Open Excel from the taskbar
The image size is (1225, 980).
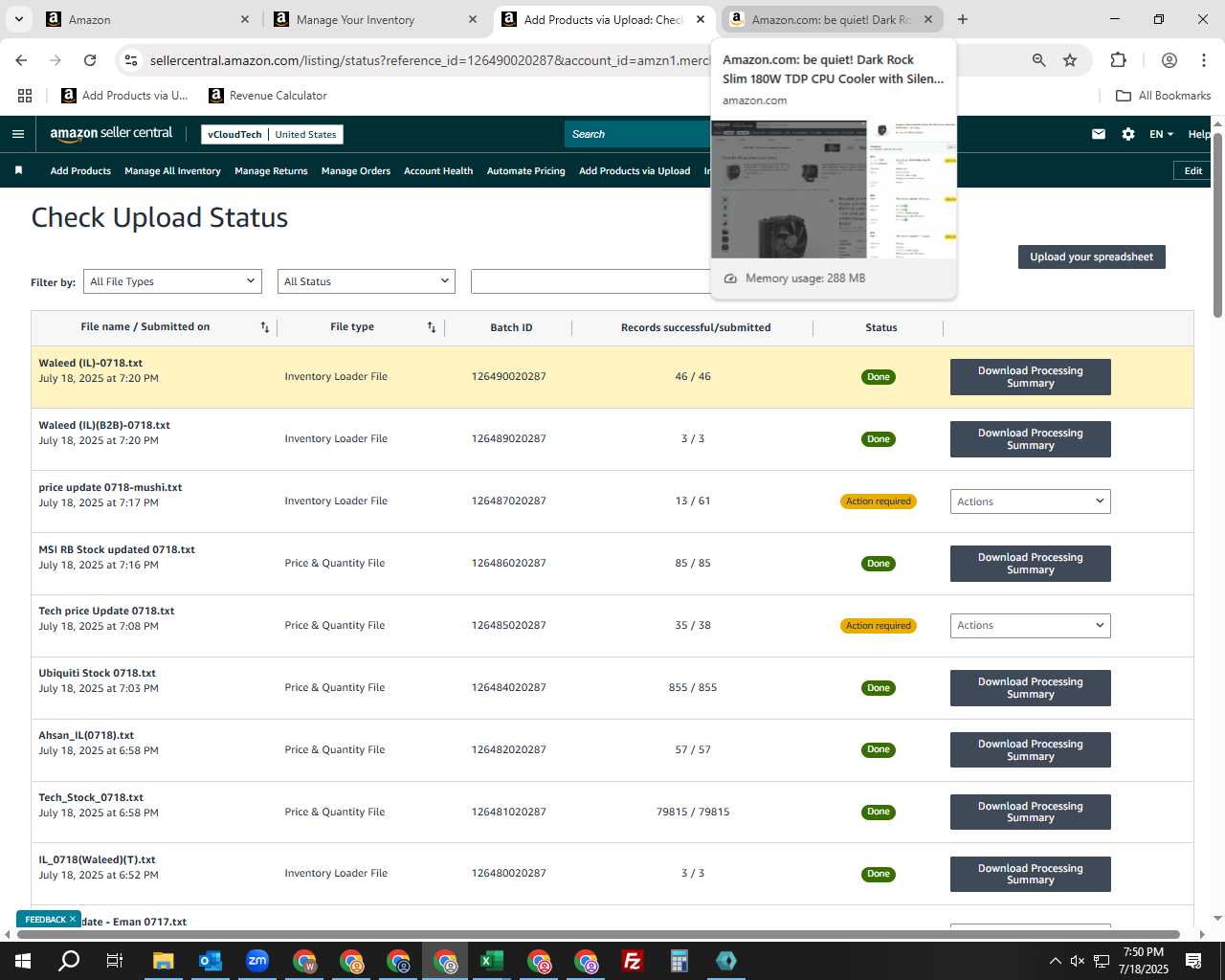click(x=492, y=961)
